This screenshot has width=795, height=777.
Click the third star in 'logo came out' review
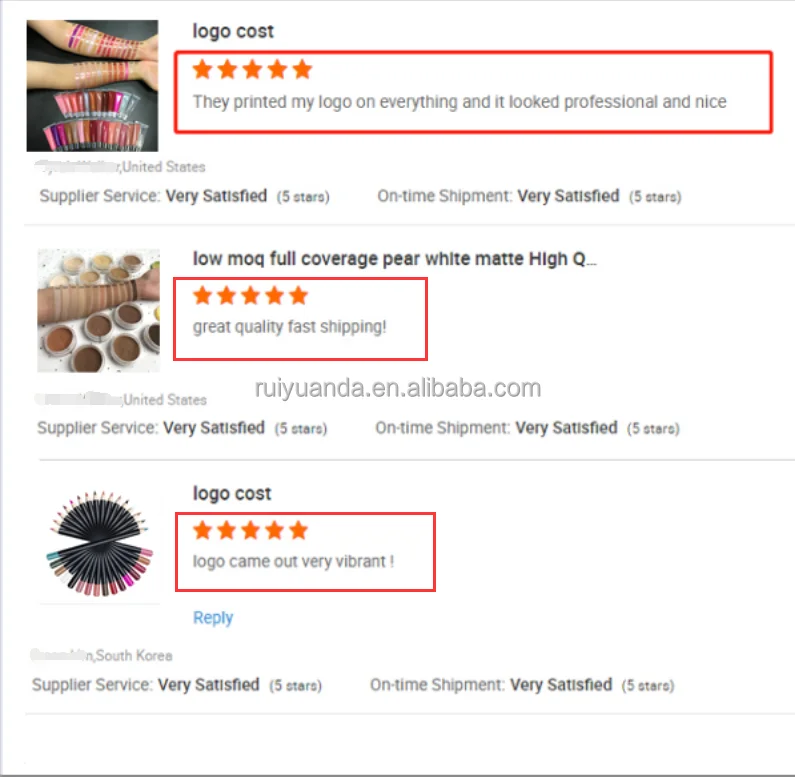(x=250, y=531)
